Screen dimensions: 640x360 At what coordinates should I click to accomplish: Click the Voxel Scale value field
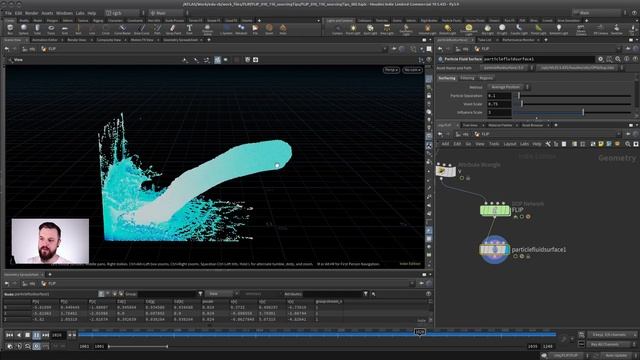pyautogui.click(x=499, y=104)
